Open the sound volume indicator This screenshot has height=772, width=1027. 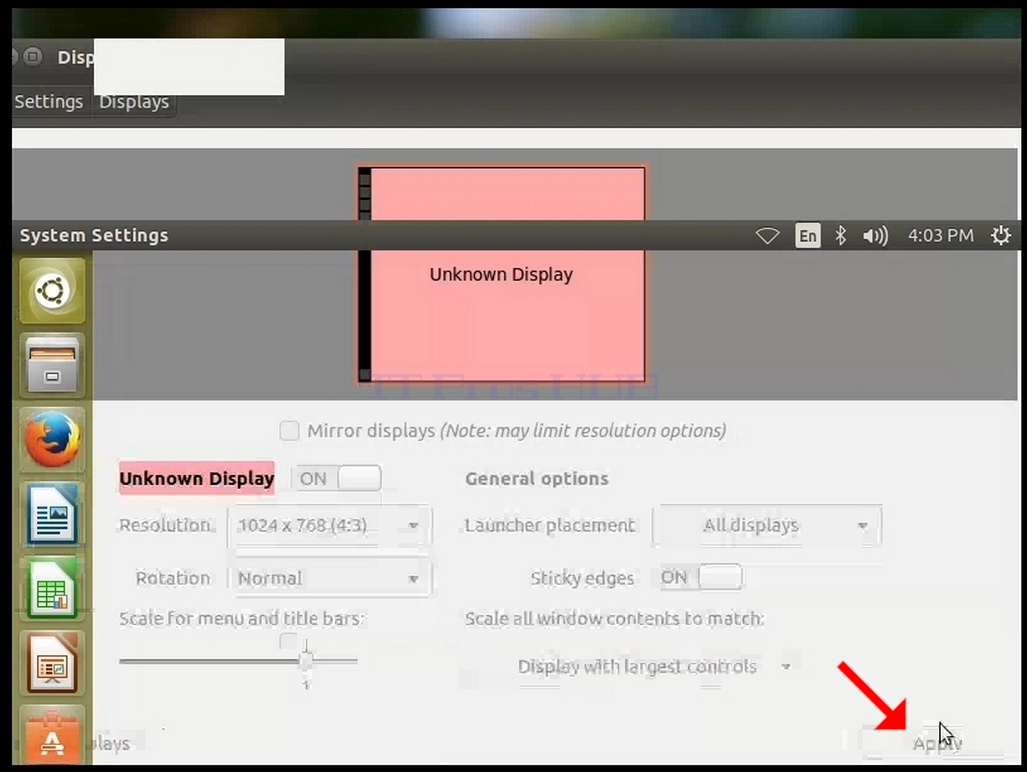click(x=875, y=235)
